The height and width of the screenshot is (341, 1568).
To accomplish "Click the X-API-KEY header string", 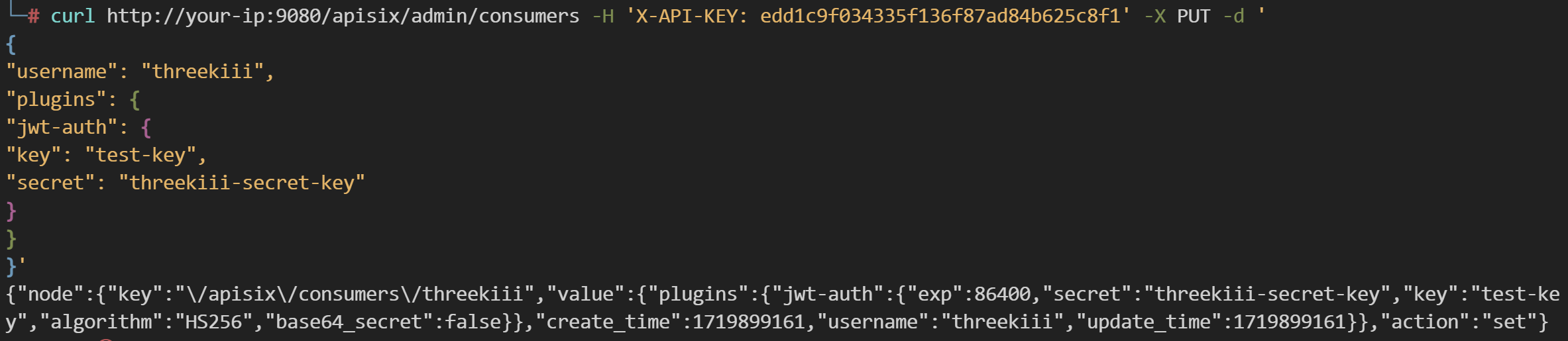I will tap(878, 16).
